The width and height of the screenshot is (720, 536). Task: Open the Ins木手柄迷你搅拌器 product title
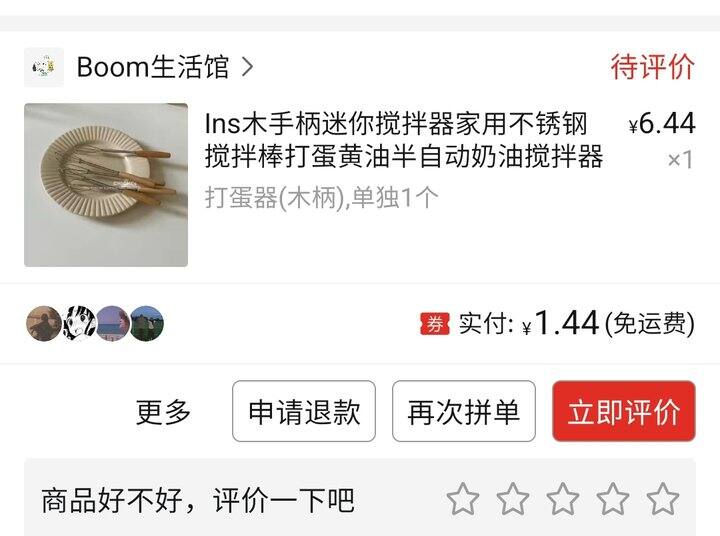click(404, 140)
